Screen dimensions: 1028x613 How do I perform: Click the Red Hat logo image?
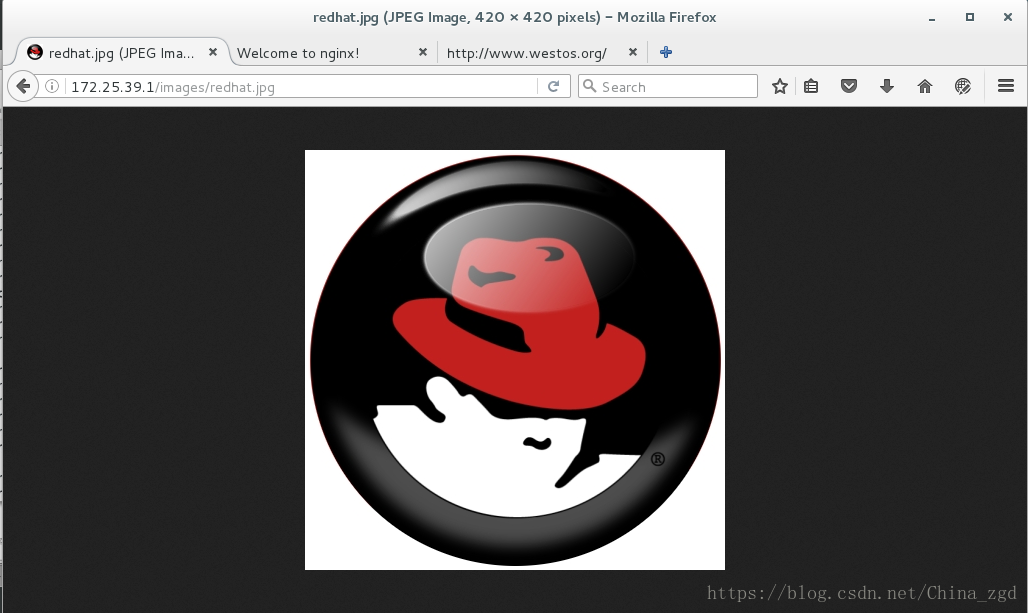tap(515, 360)
